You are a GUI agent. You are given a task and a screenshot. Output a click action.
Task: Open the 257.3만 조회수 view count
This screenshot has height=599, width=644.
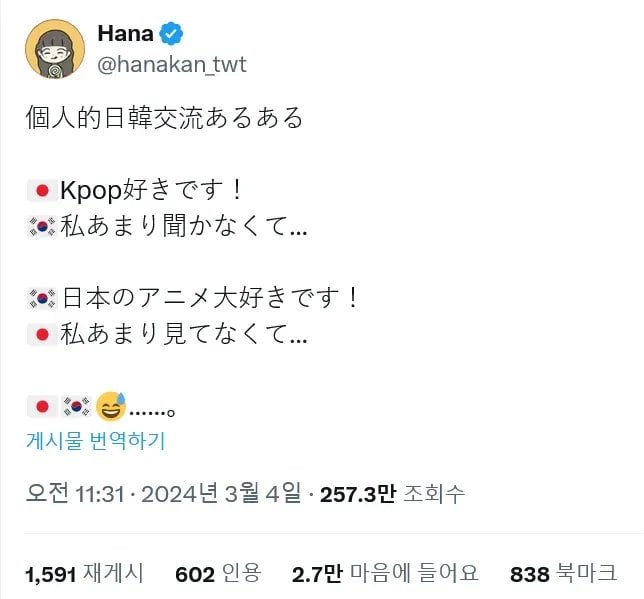[391, 494]
